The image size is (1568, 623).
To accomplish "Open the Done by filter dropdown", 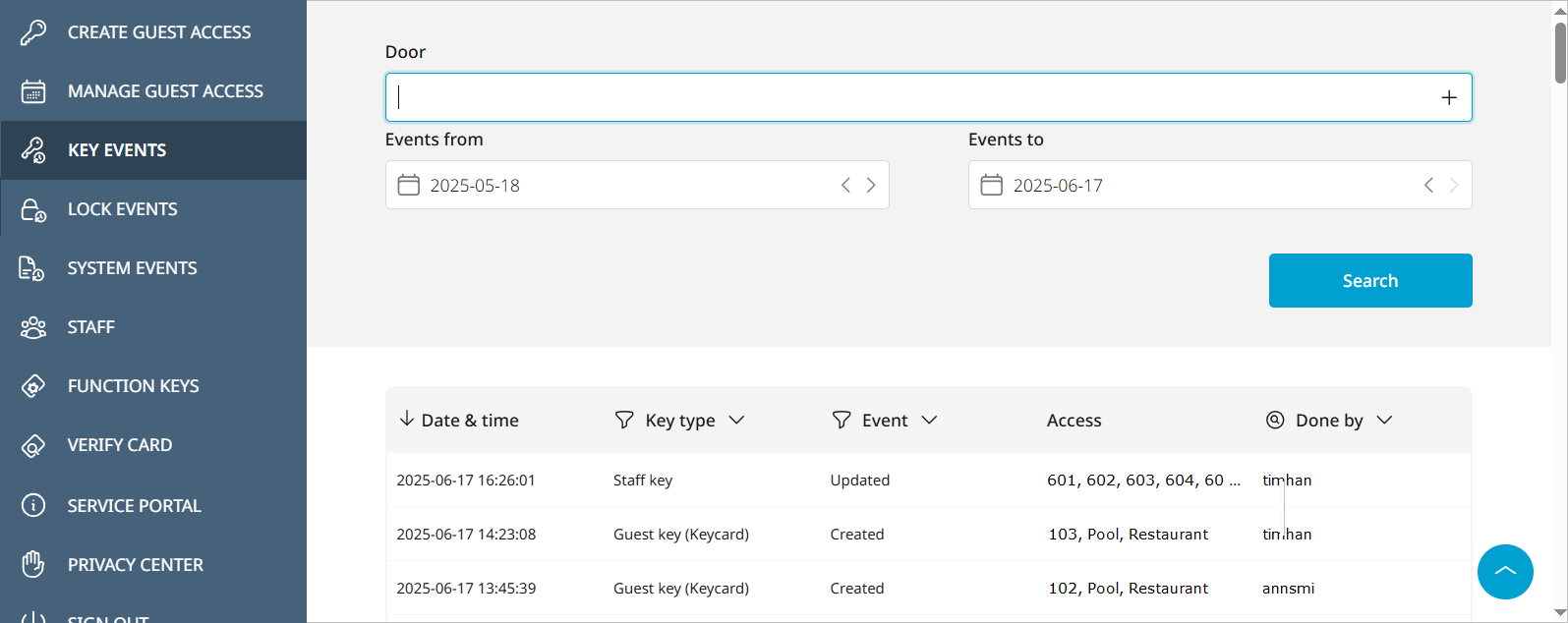I will point(1384,421).
